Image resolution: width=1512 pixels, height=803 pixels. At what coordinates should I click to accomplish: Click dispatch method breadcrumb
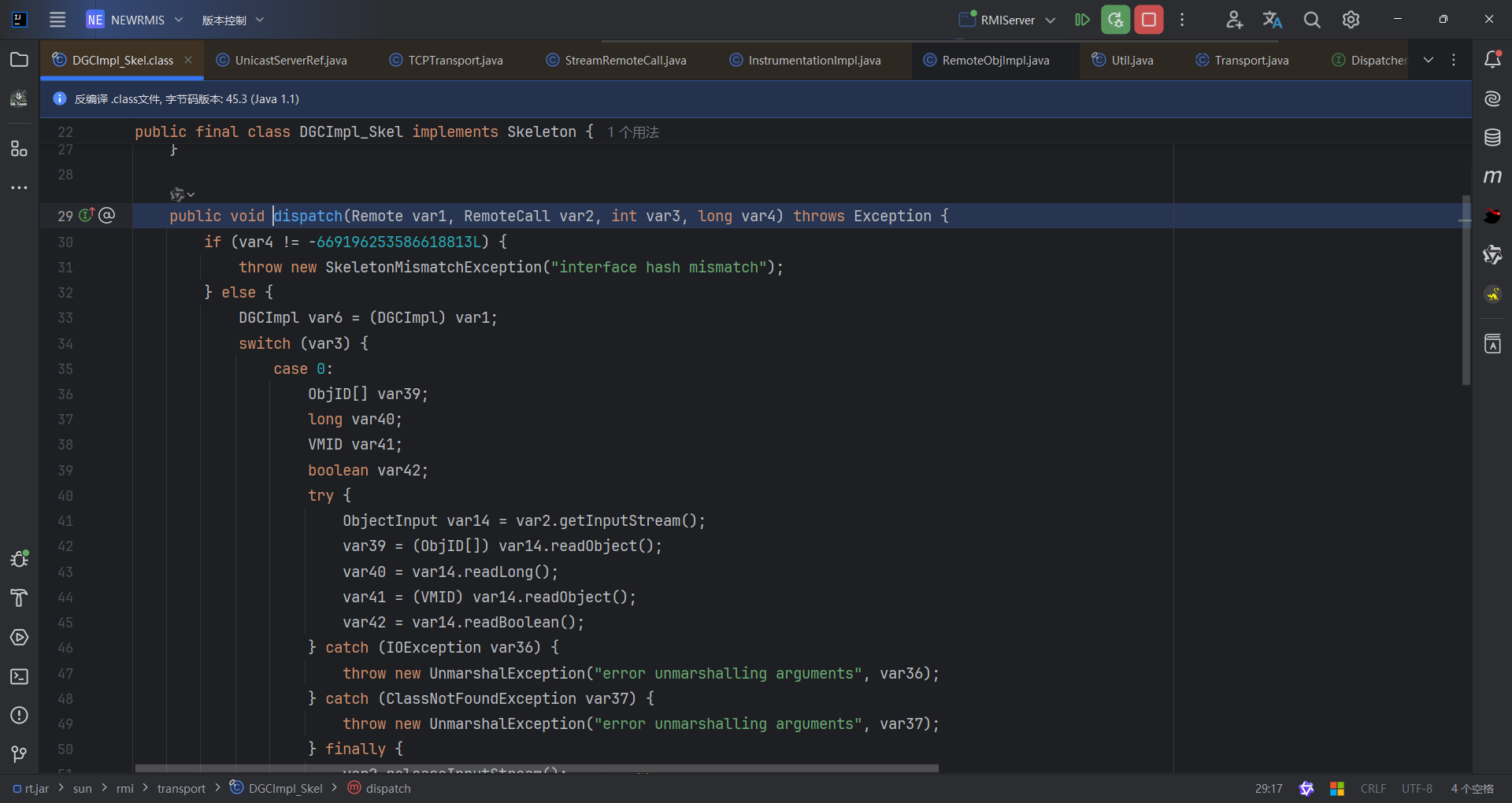pyautogui.click(x=380, y=788)
